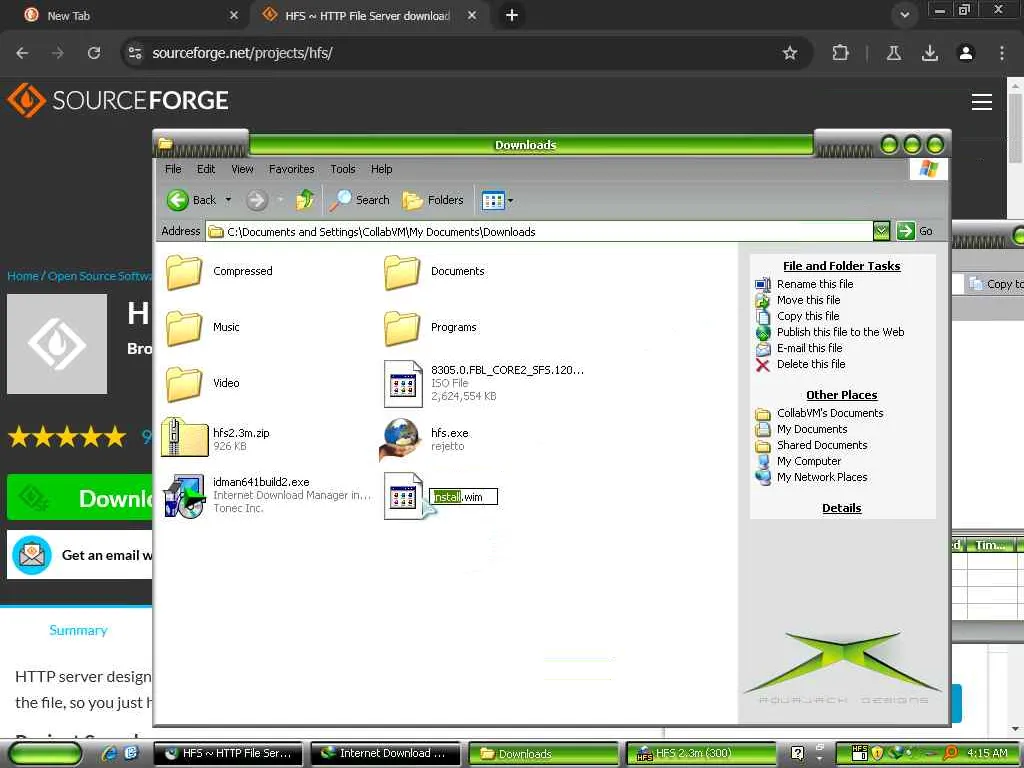Open the browser Extensions puzzle icon
The height and width of the screenshot is (768, 1024).
tap(840, 53)
